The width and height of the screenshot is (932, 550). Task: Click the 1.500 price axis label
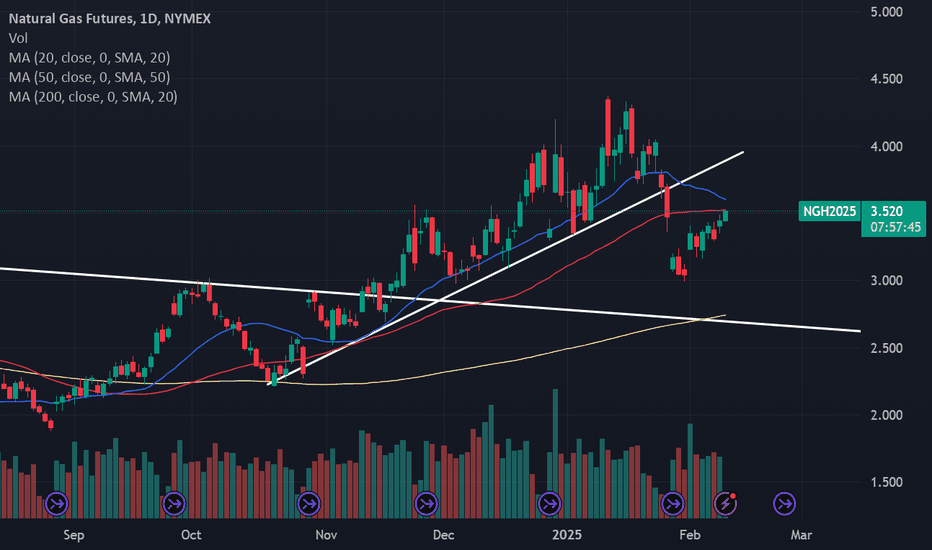886,482
